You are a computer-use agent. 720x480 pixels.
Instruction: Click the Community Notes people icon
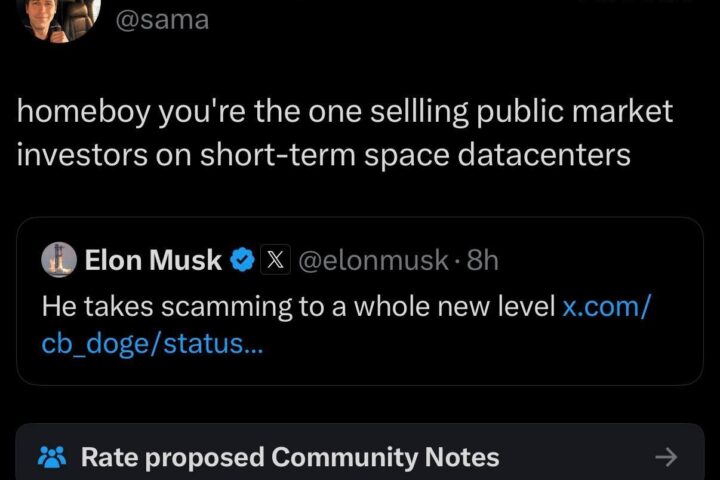tap(52, 457)
